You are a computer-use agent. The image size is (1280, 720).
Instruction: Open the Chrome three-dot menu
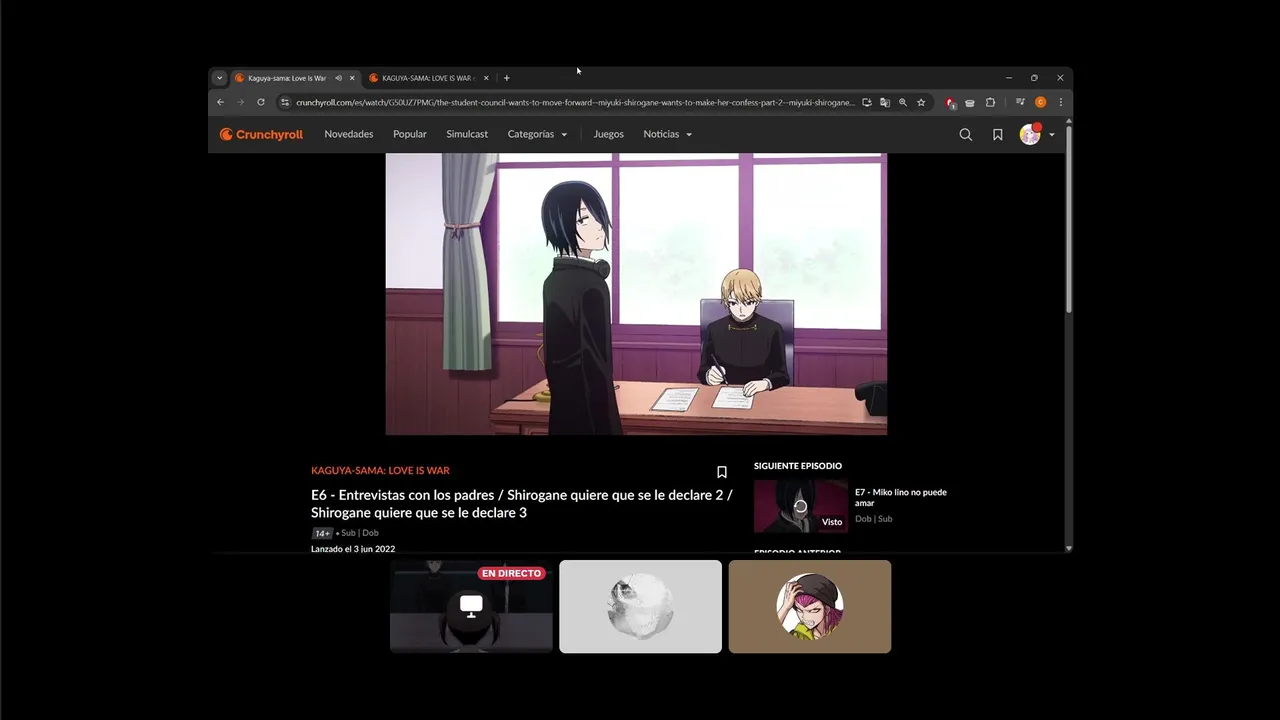(1061, 102)
